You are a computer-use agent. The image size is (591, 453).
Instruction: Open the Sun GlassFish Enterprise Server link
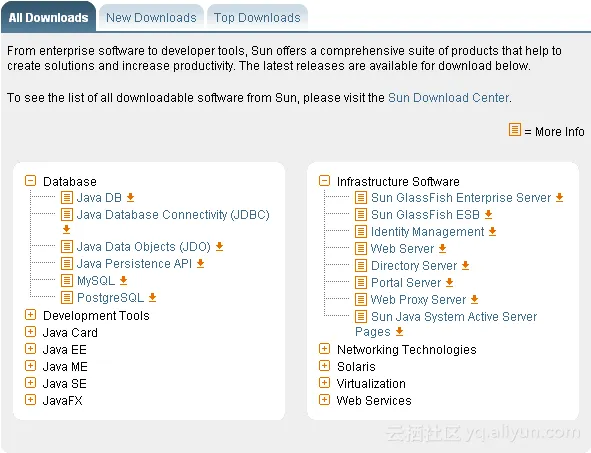pos(461,197)
